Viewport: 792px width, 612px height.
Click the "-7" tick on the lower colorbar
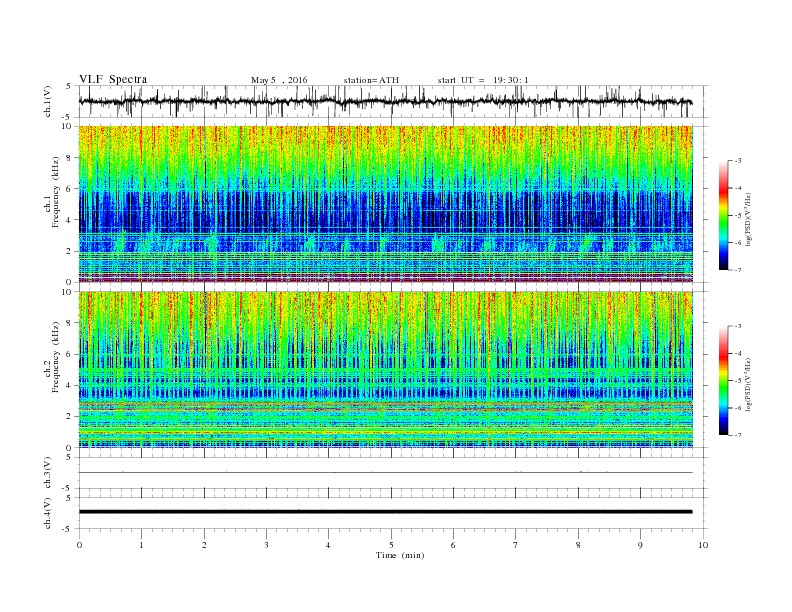738,435
